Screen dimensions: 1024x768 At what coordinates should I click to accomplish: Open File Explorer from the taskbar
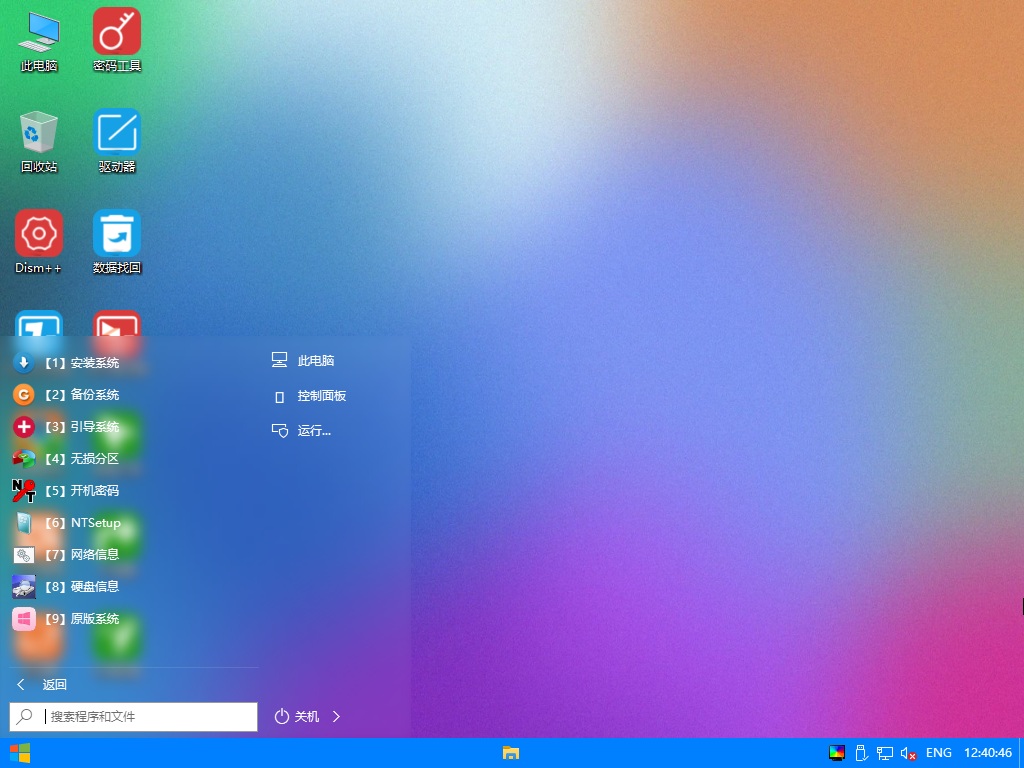511,753
